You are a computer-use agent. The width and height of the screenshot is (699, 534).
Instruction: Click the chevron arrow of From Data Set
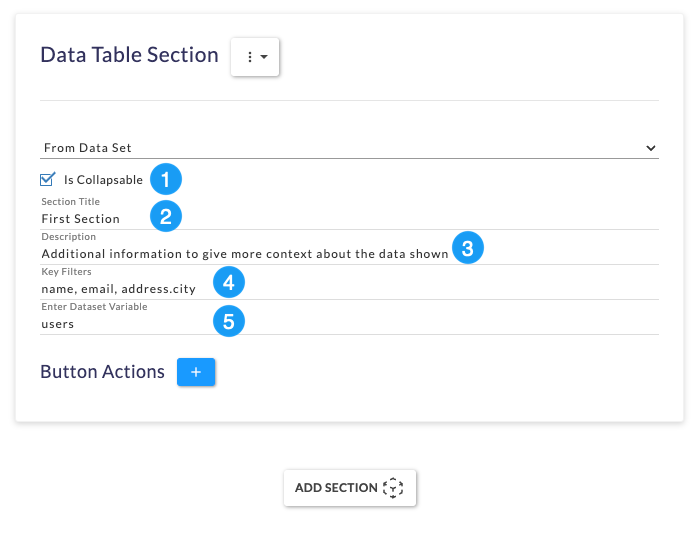pos(651,148)
